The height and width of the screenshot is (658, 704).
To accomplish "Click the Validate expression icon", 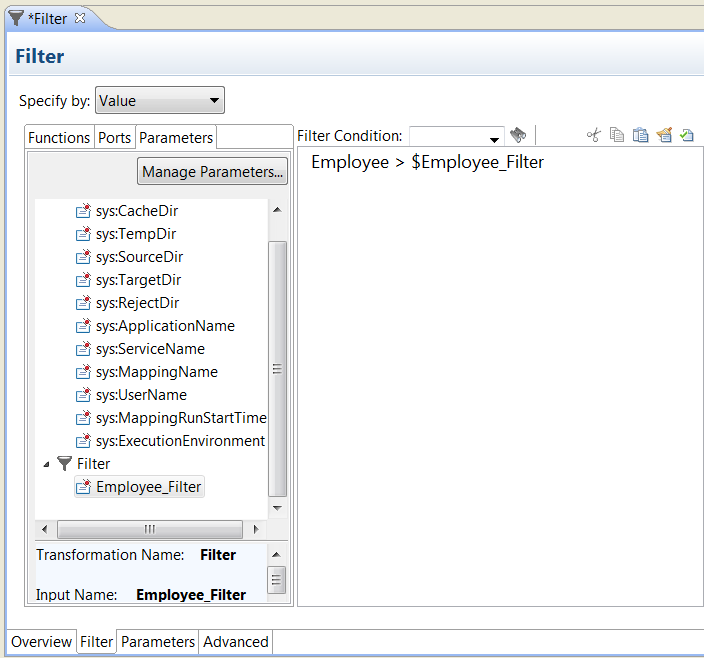I will [687, 135].
